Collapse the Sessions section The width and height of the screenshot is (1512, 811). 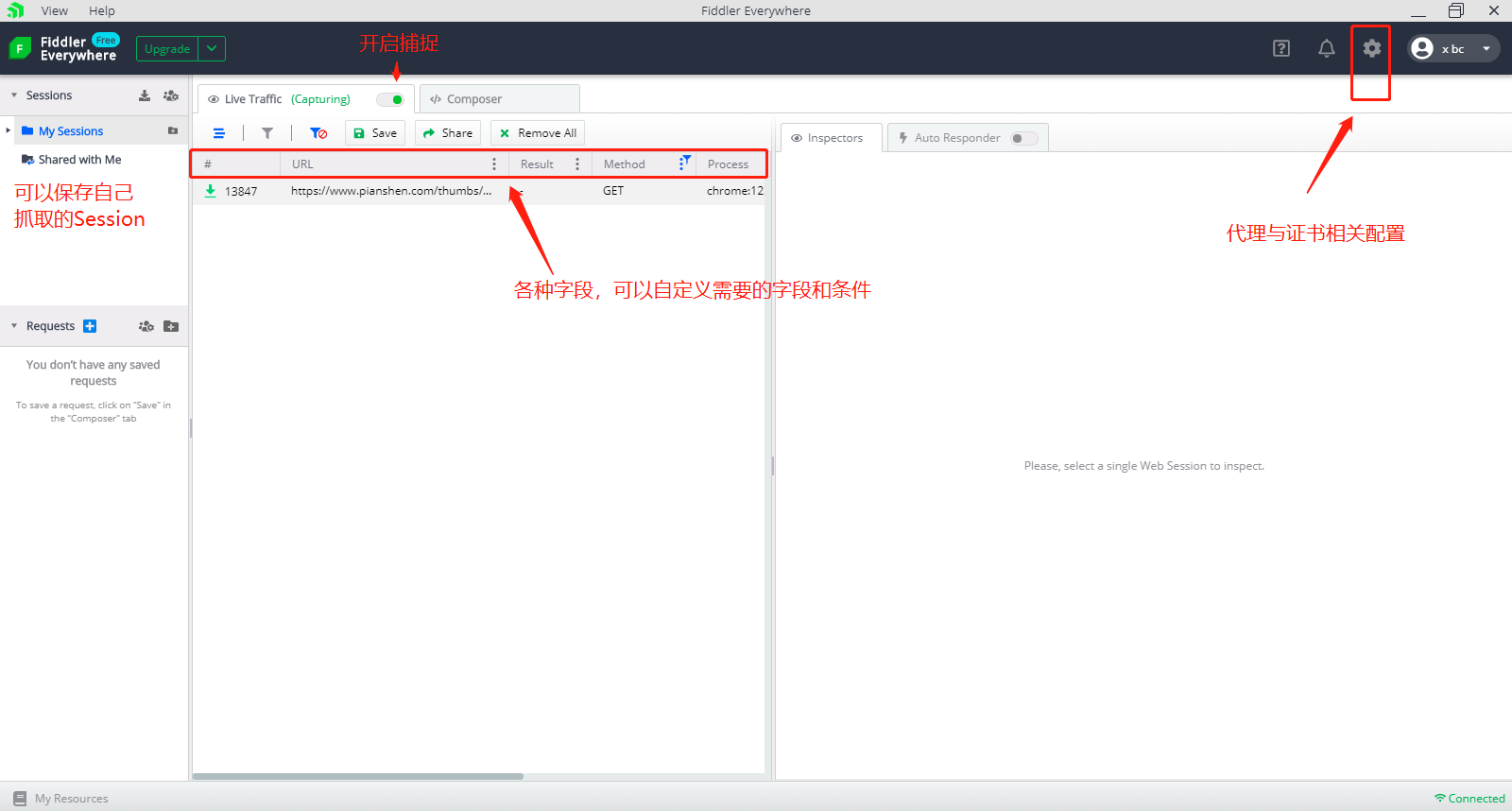click(14, 95)
